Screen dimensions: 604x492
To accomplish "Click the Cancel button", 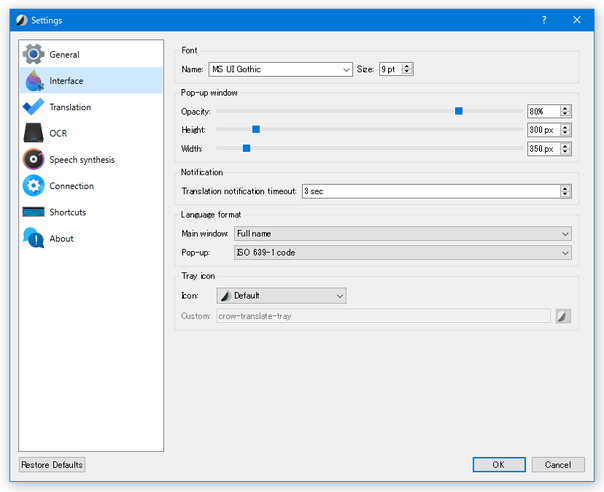I will [558, 465].
